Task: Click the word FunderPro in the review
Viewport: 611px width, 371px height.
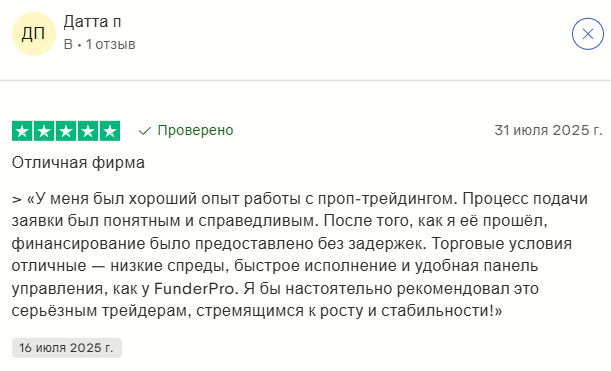Action: [x=195, y=289]
